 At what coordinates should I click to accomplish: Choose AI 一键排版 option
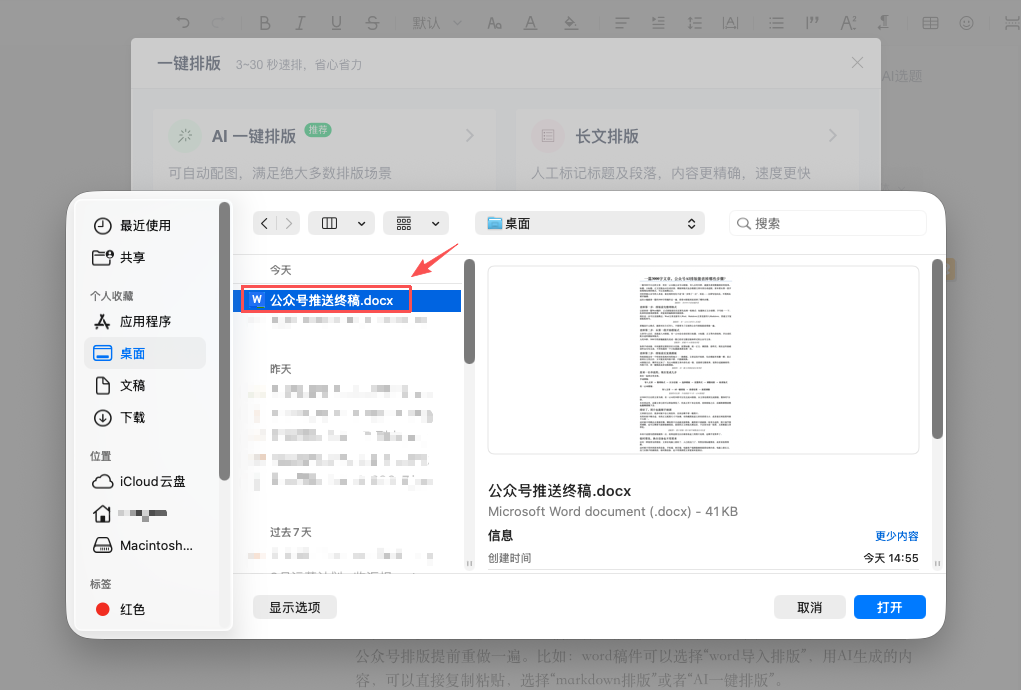324,151
